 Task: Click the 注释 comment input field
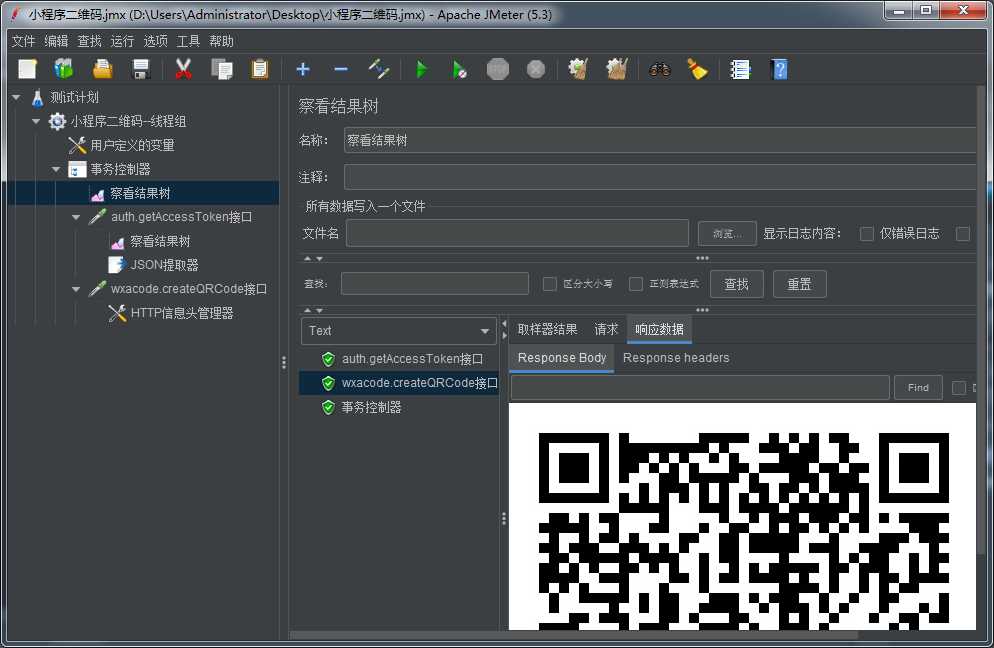(659, 177)
